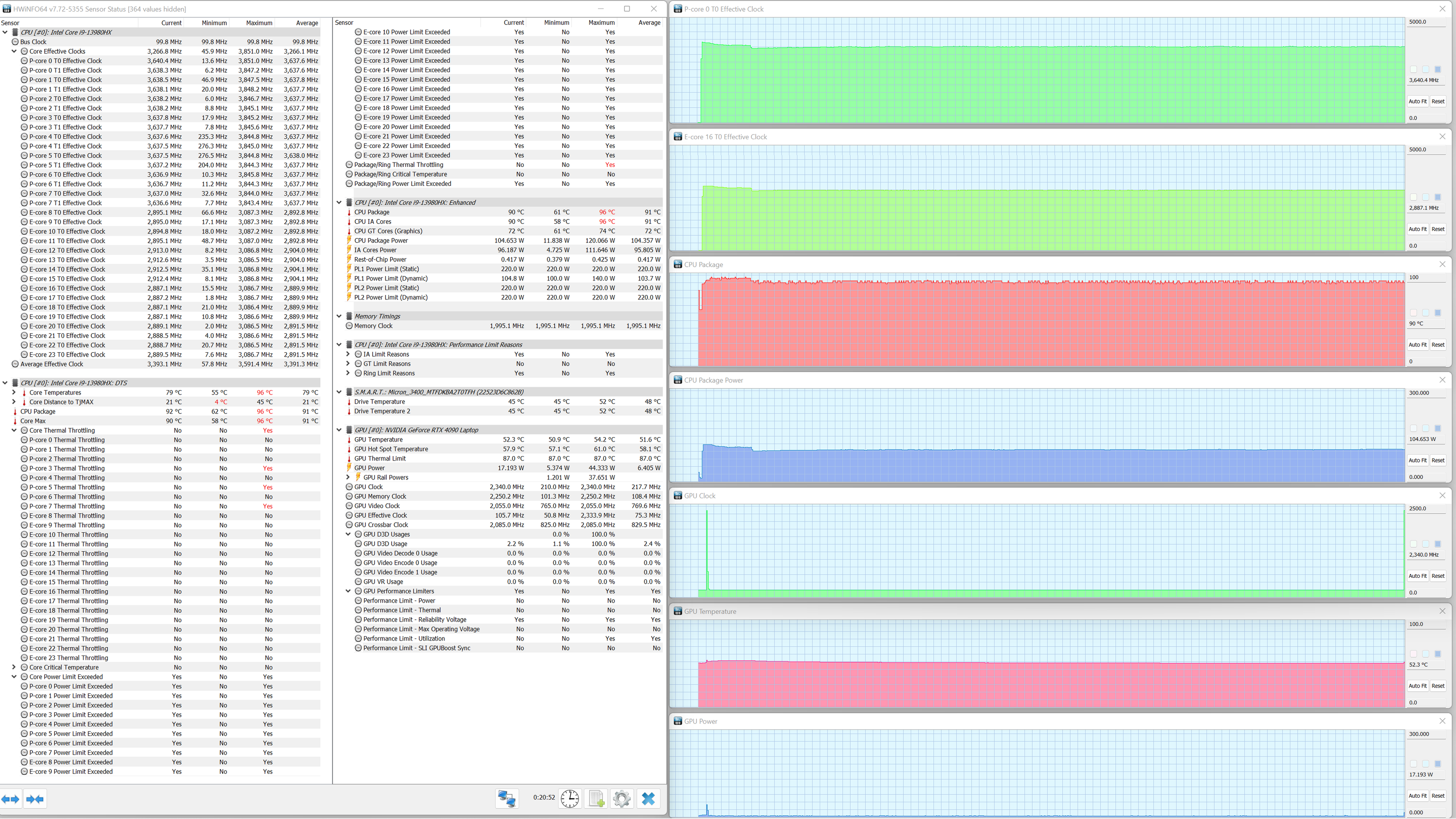
Task: Start logging with the sheet-plus icon
Action: pos(596,798)
